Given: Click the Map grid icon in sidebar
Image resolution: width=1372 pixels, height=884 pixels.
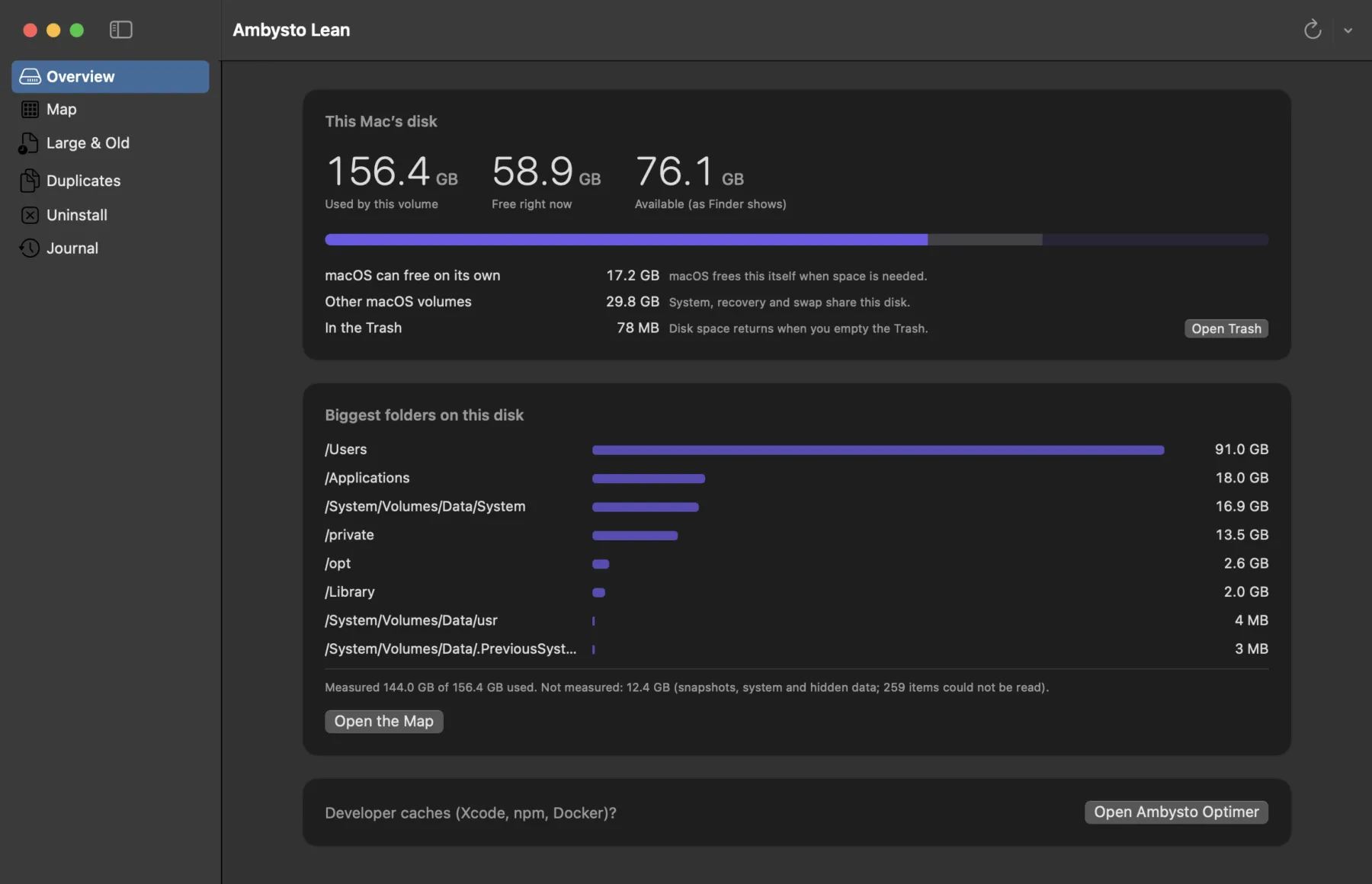Looking at the screenshot, I should [x=30, y=109].
